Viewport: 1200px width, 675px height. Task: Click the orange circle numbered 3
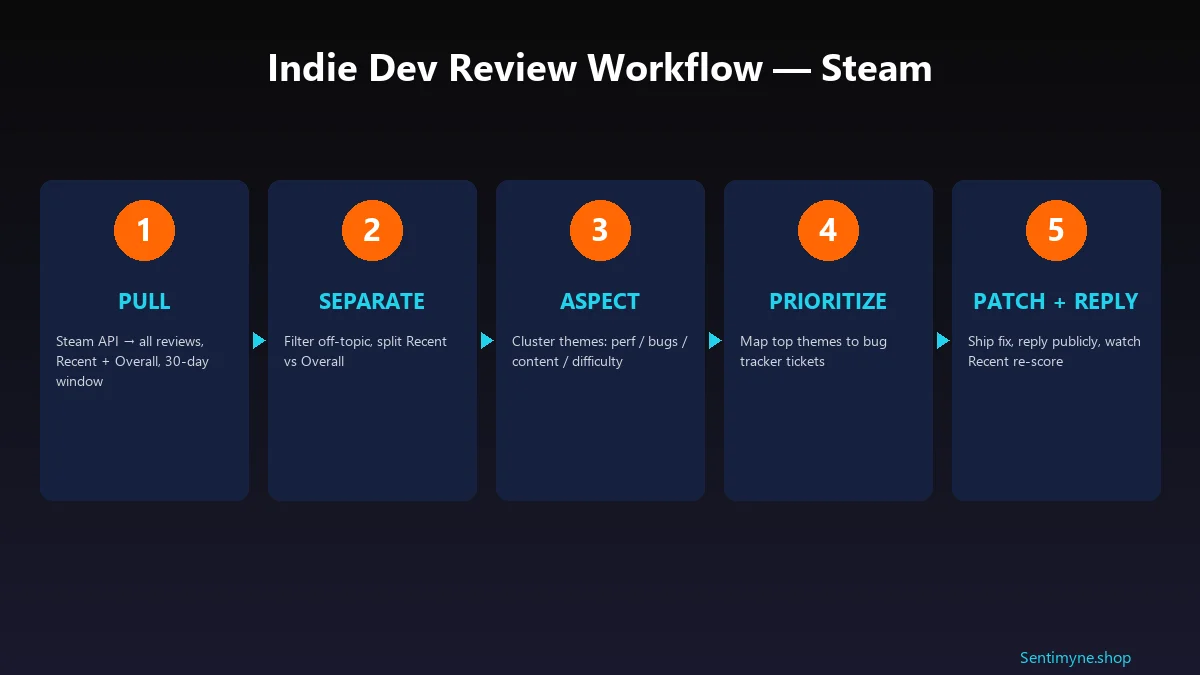(x=600, y=230)
